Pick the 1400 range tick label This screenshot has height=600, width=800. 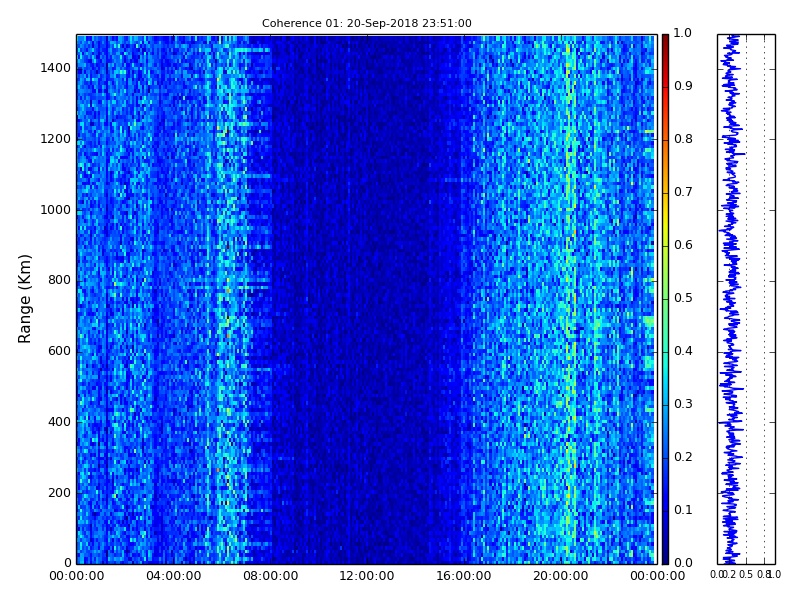pos(56,68)
